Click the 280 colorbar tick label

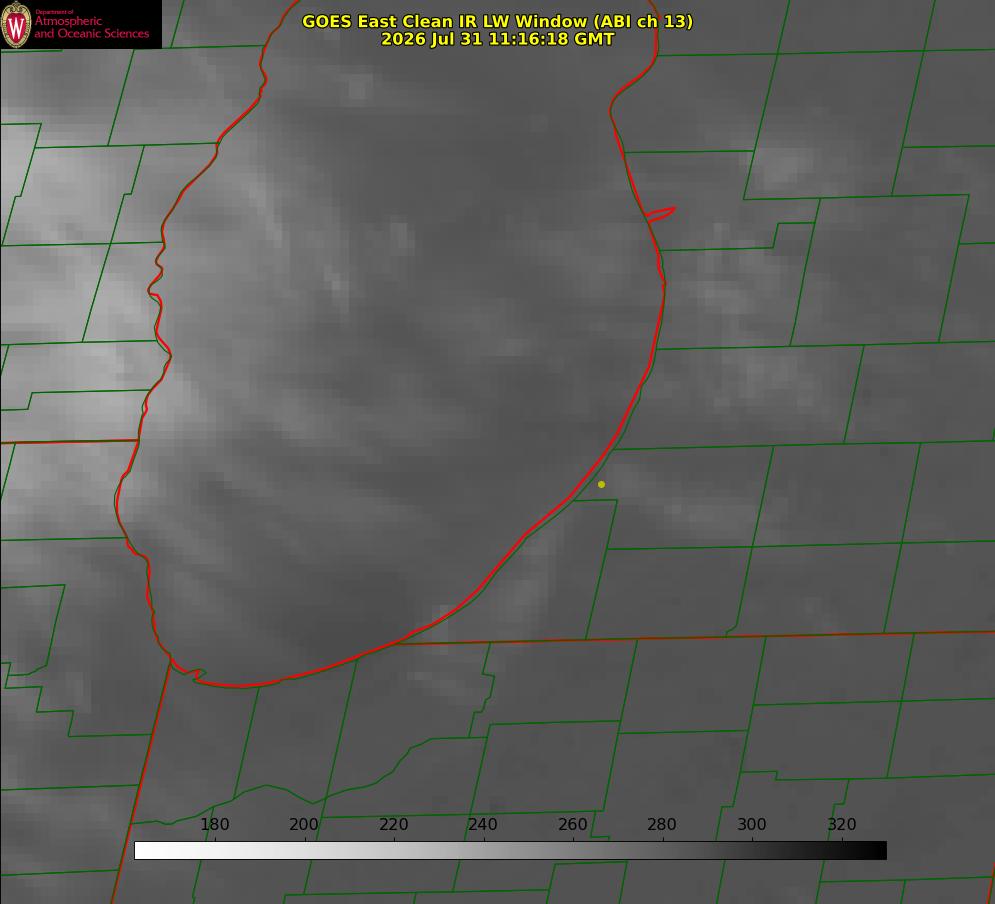[662, 824]
